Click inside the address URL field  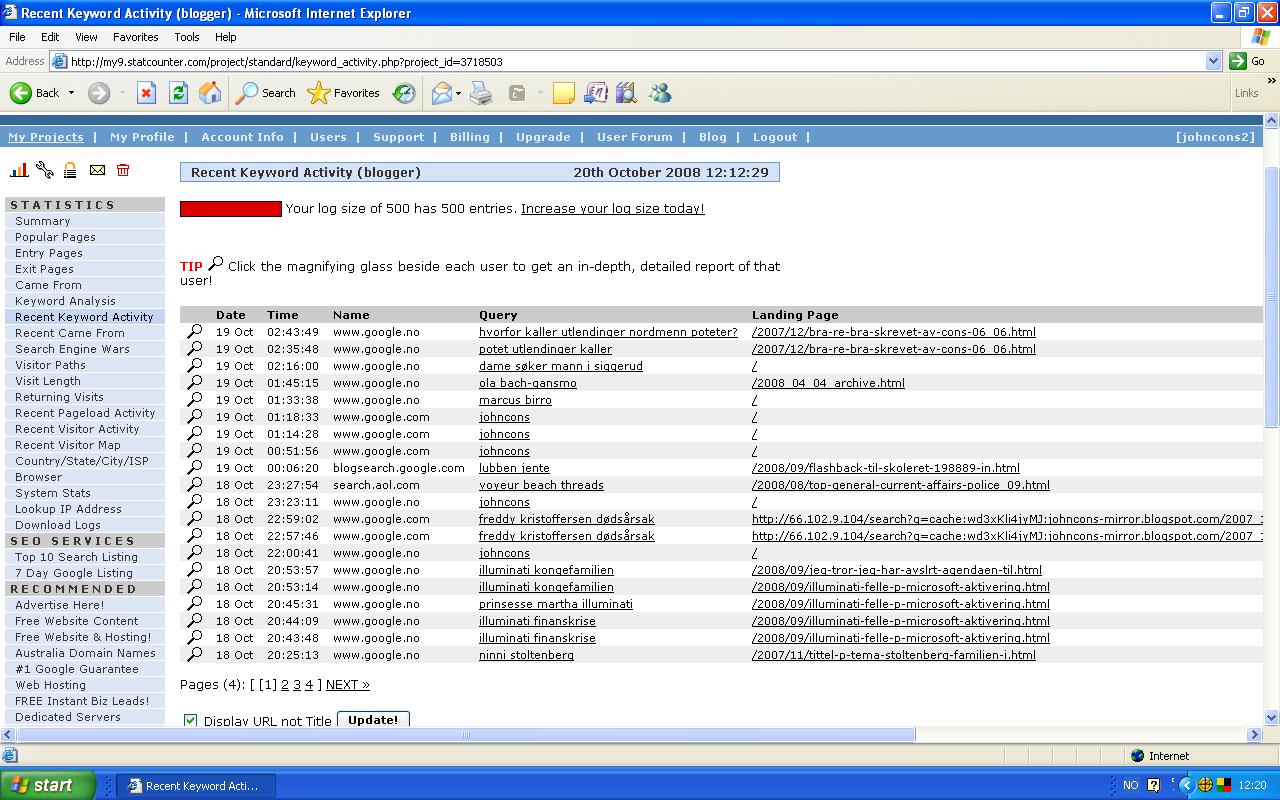[x=627, y=61]
